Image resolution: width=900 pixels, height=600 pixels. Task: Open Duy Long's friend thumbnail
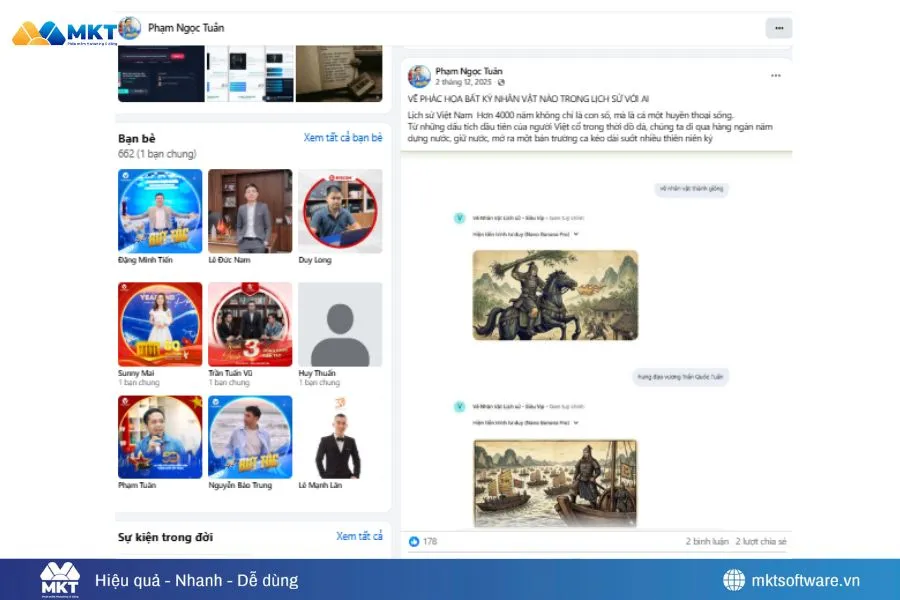pyautogui.click(x=339, y=211)
